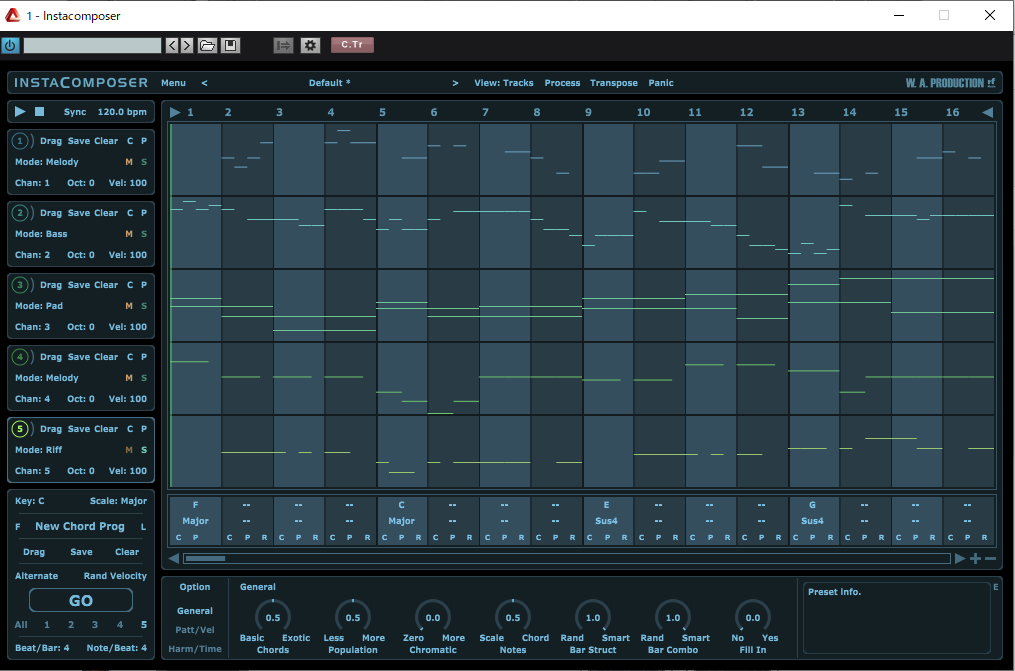Click Rand Velocity option
Viewport: 1015px width, 671px height.
point(115,576)
